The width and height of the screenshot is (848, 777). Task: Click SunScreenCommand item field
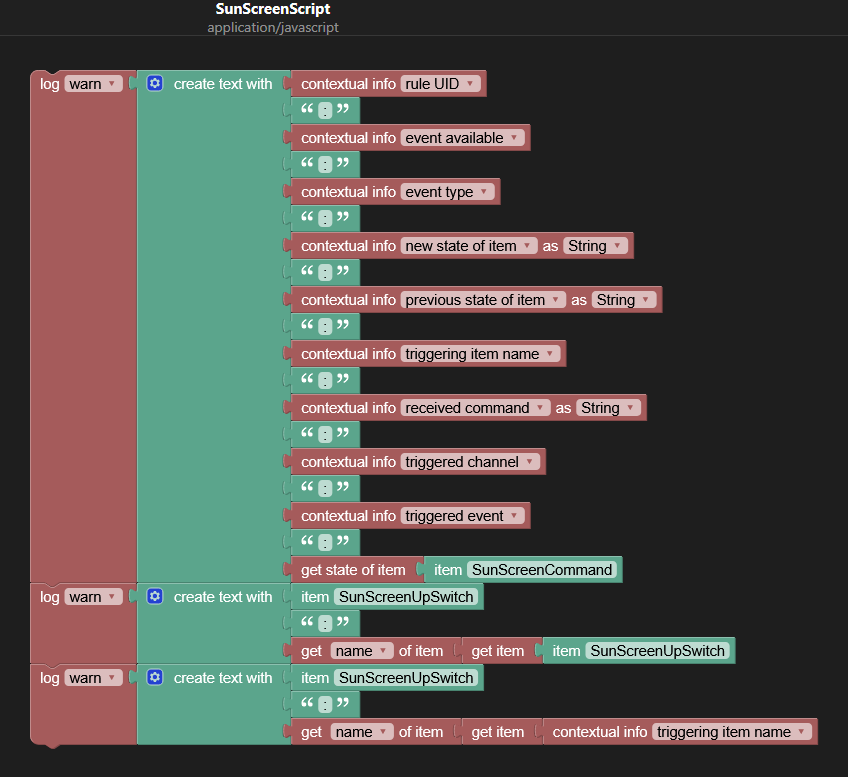[542, 570]
